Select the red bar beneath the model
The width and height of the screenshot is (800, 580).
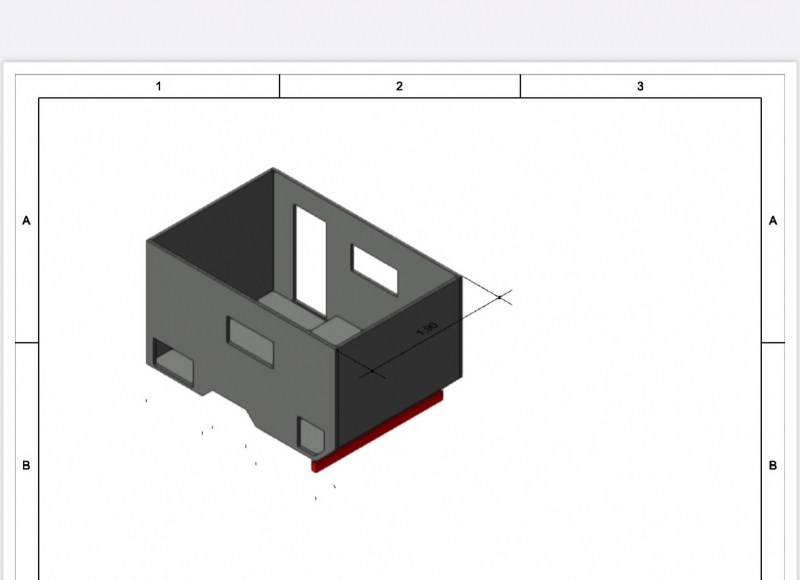pyautogui.click(x=378, y=430)
